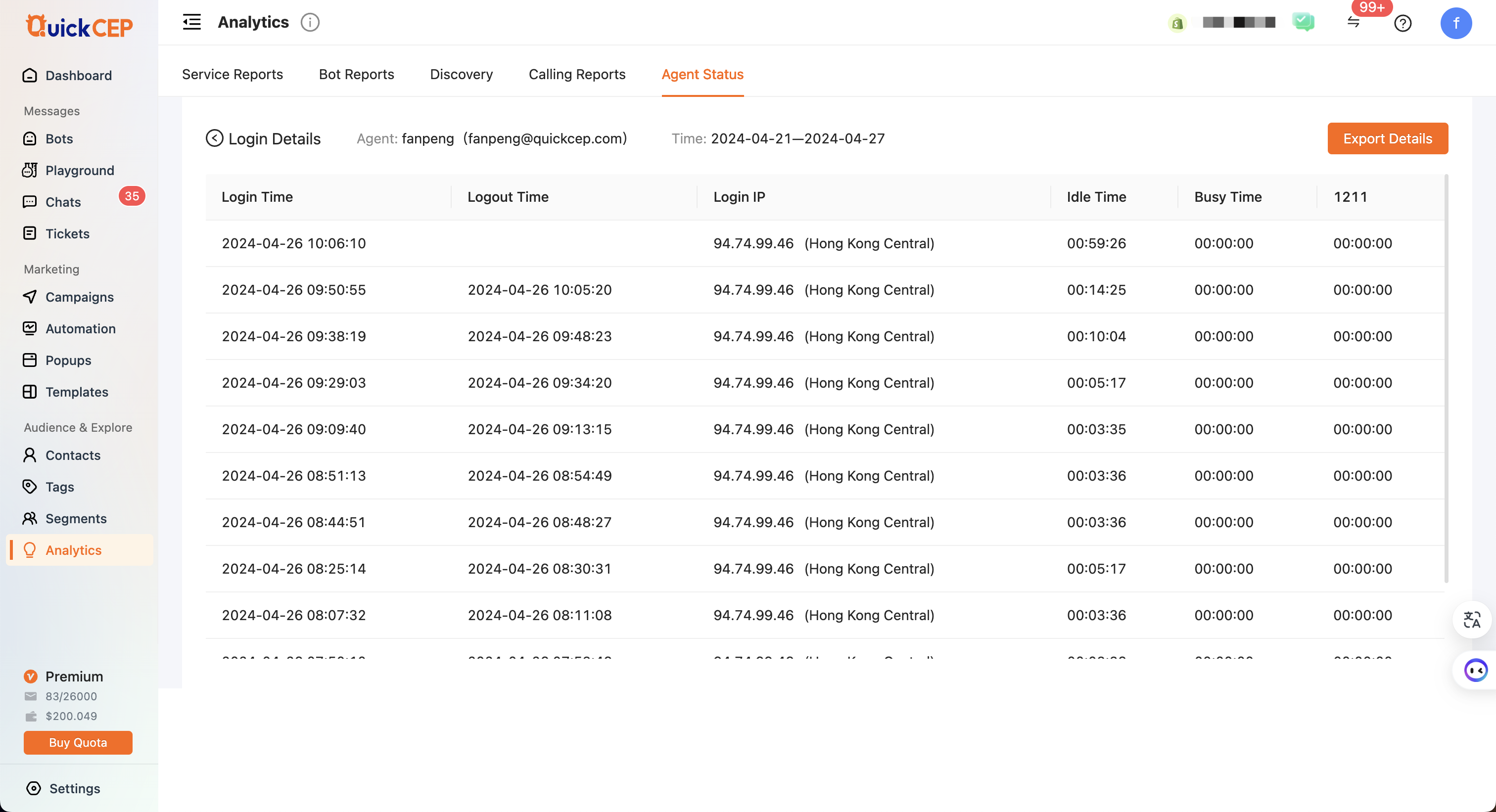
Task: Click the QuickCEP logo
Action: tap(79, 26)
